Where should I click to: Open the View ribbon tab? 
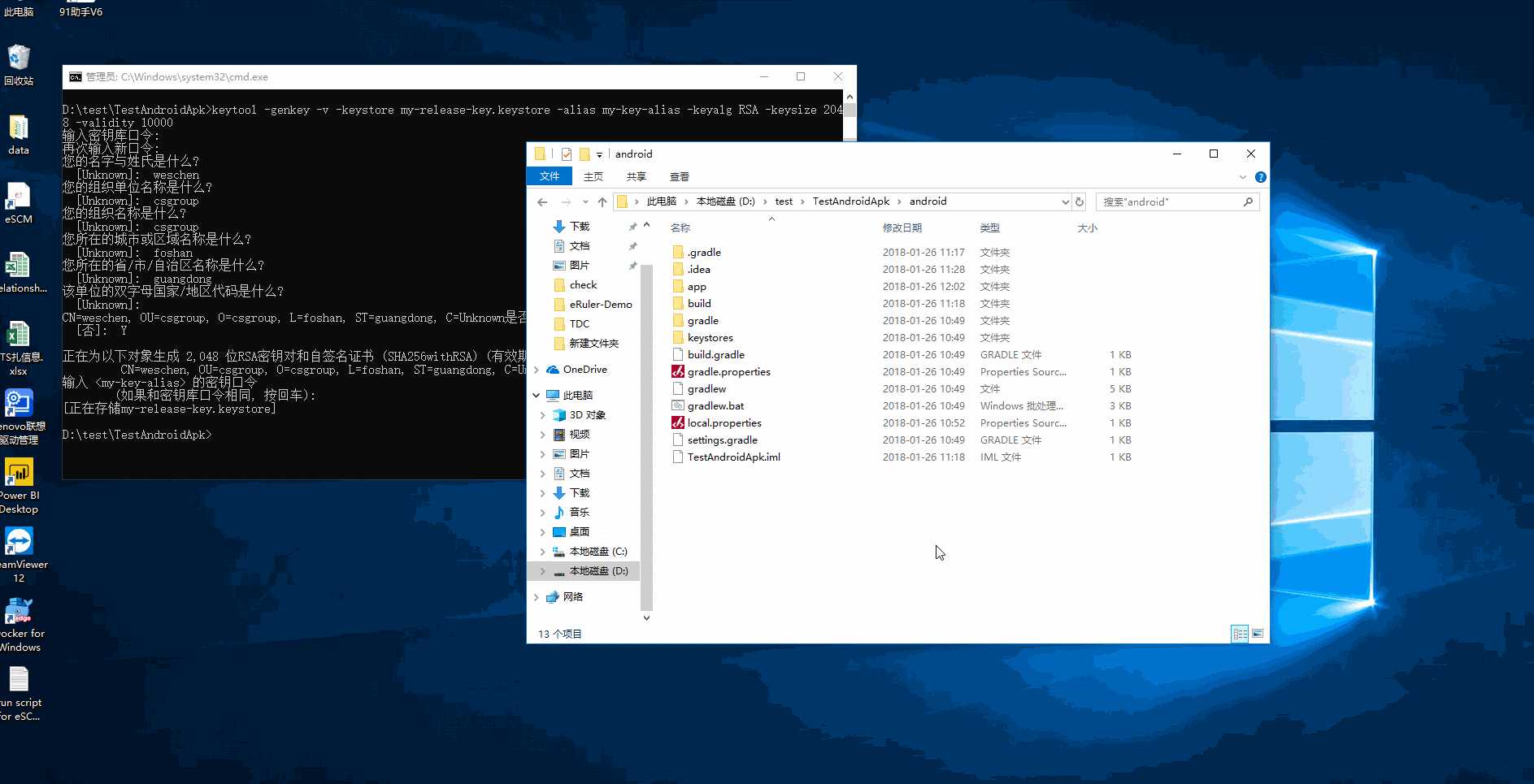point(680,176)
